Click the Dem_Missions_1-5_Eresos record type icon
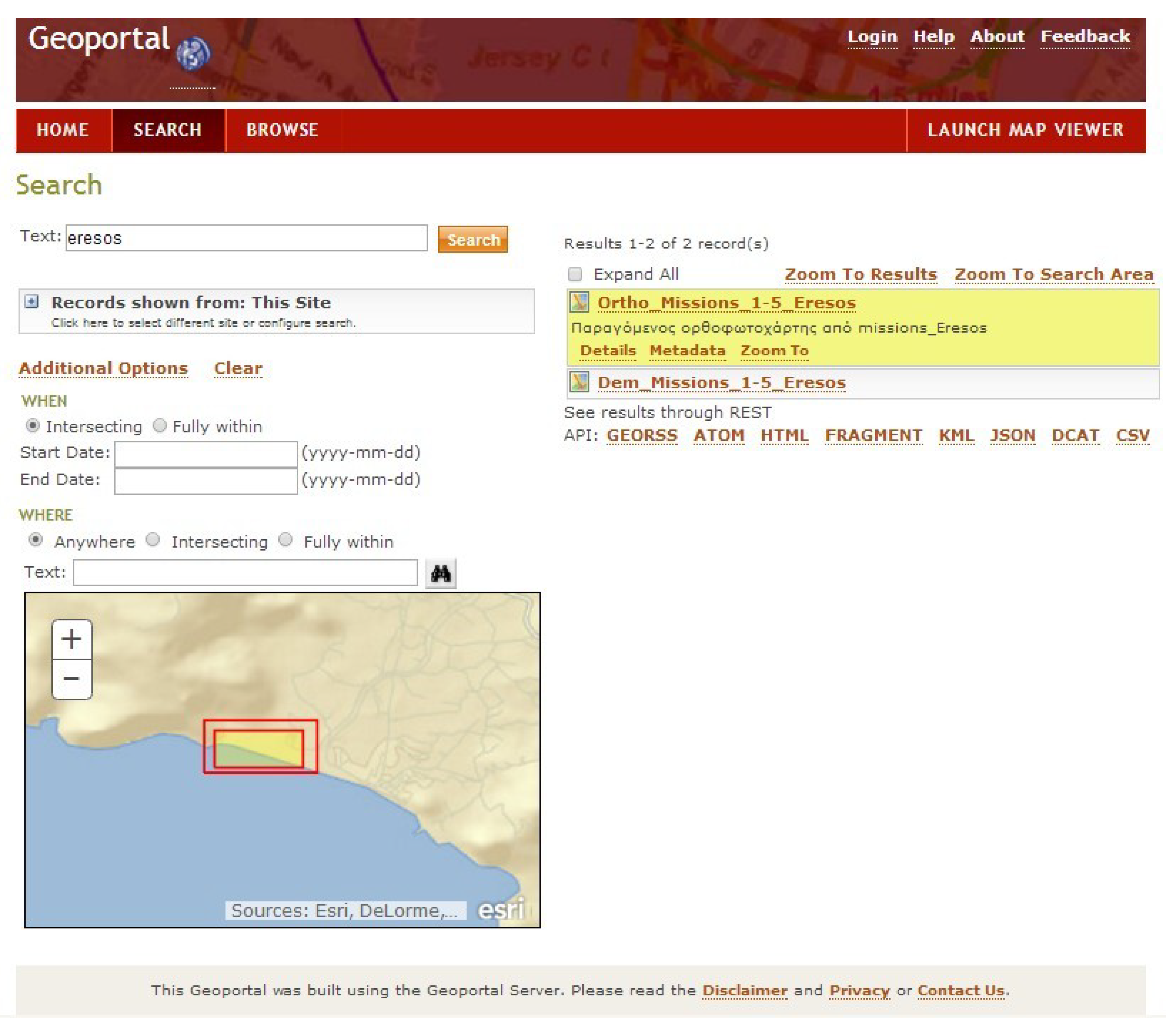 [579, 382]
